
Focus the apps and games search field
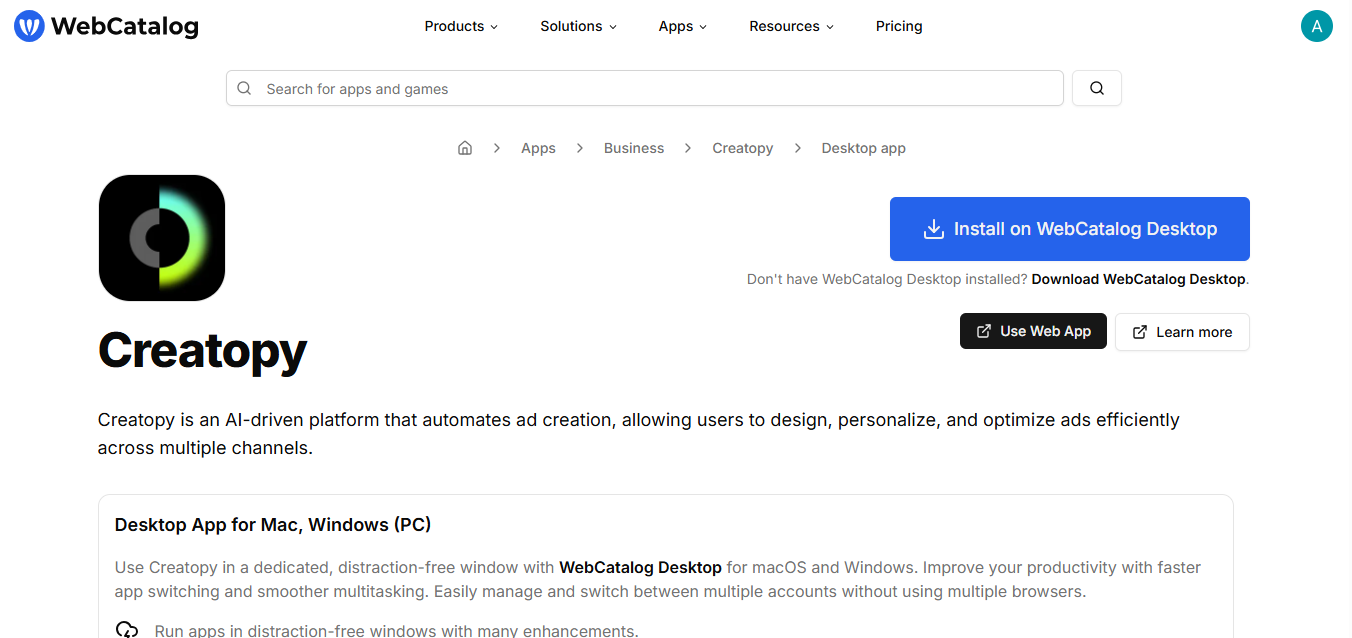[645, 88]
